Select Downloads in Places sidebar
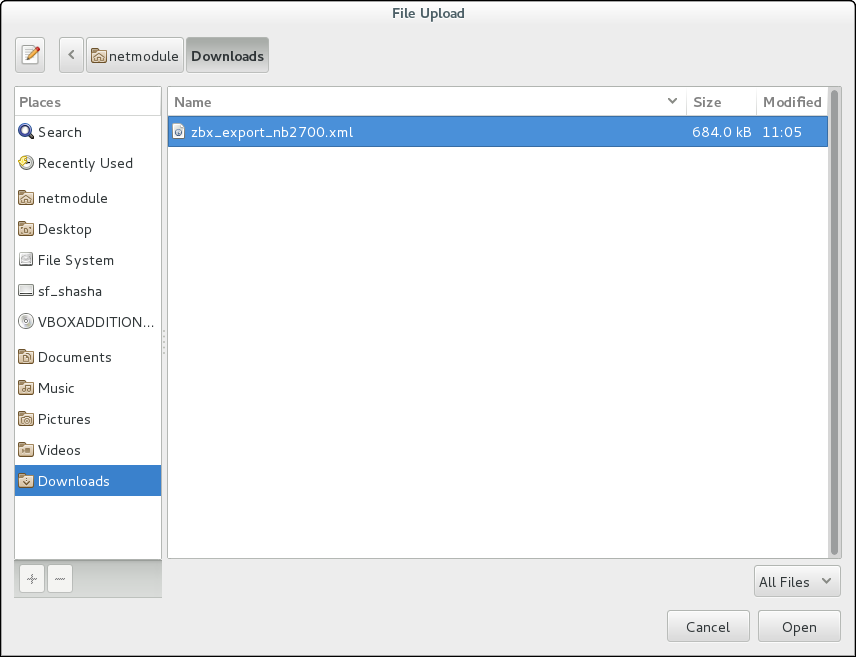Image resolution: width=856 pixels, height=657 pixels. (88, 481)
